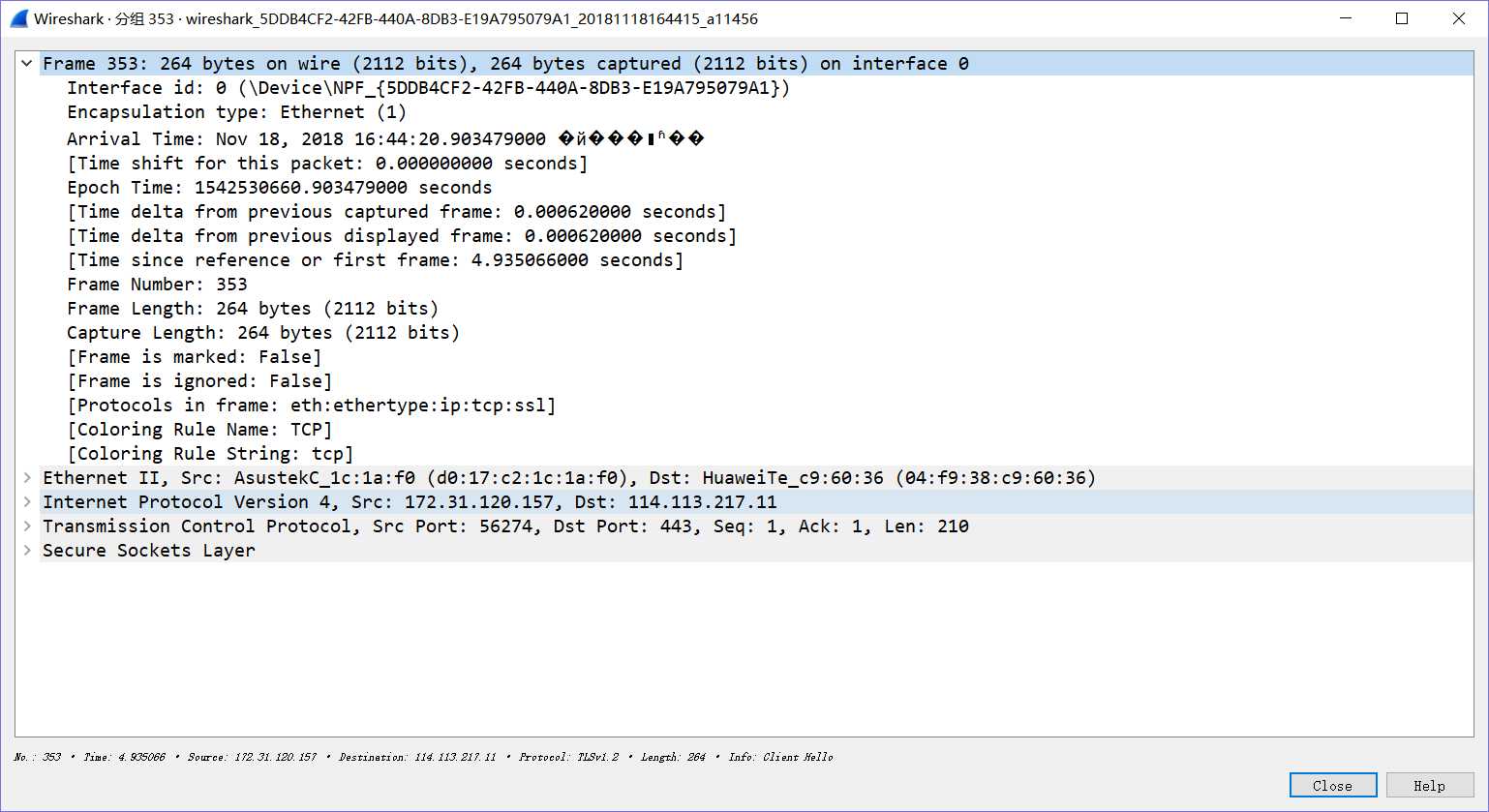Select the Frame is ignored: False row
The height and width of the screenshot is (812, 1489).
coord(199,381)
